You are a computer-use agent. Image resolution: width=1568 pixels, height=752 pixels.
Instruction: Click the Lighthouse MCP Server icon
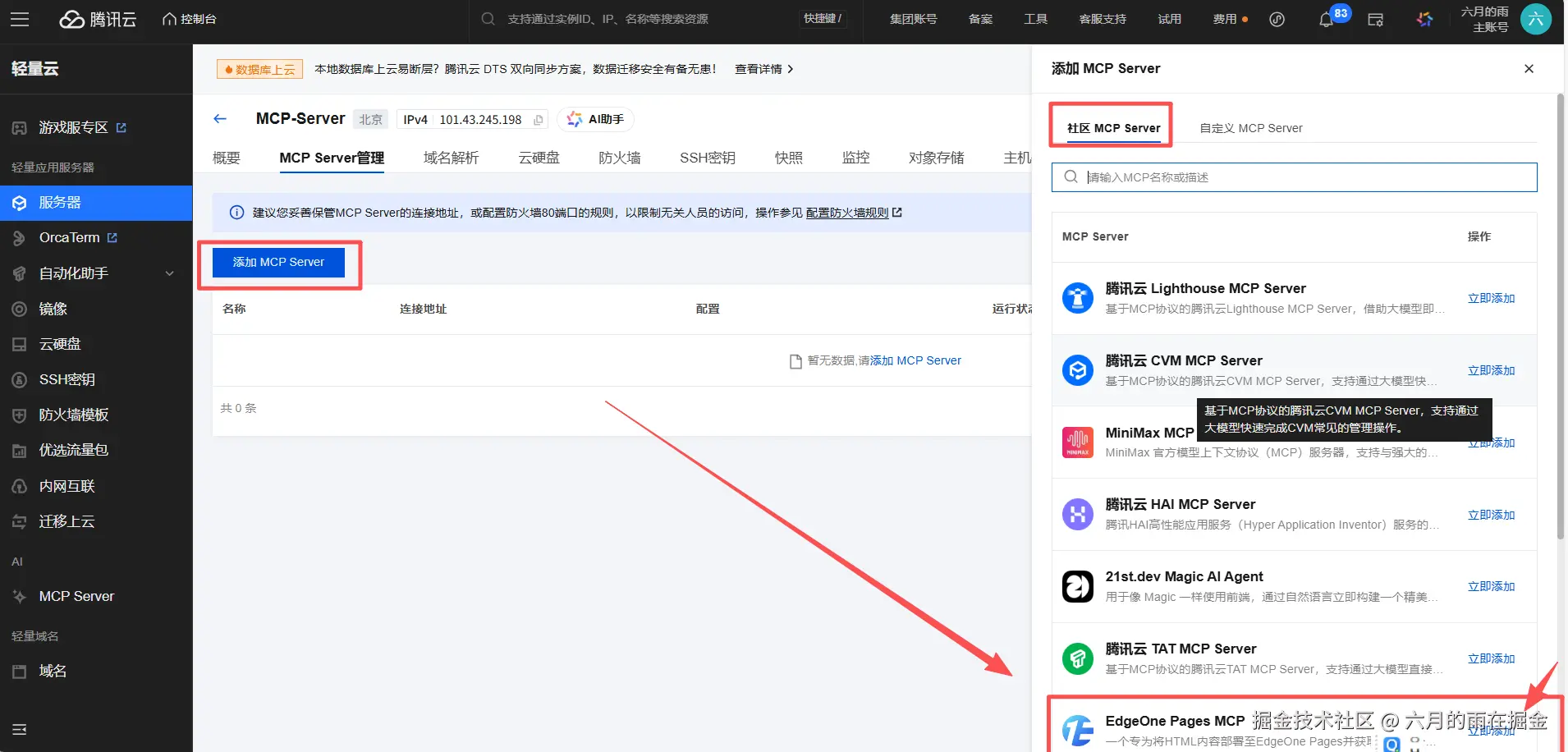(x=1077, y=298)
